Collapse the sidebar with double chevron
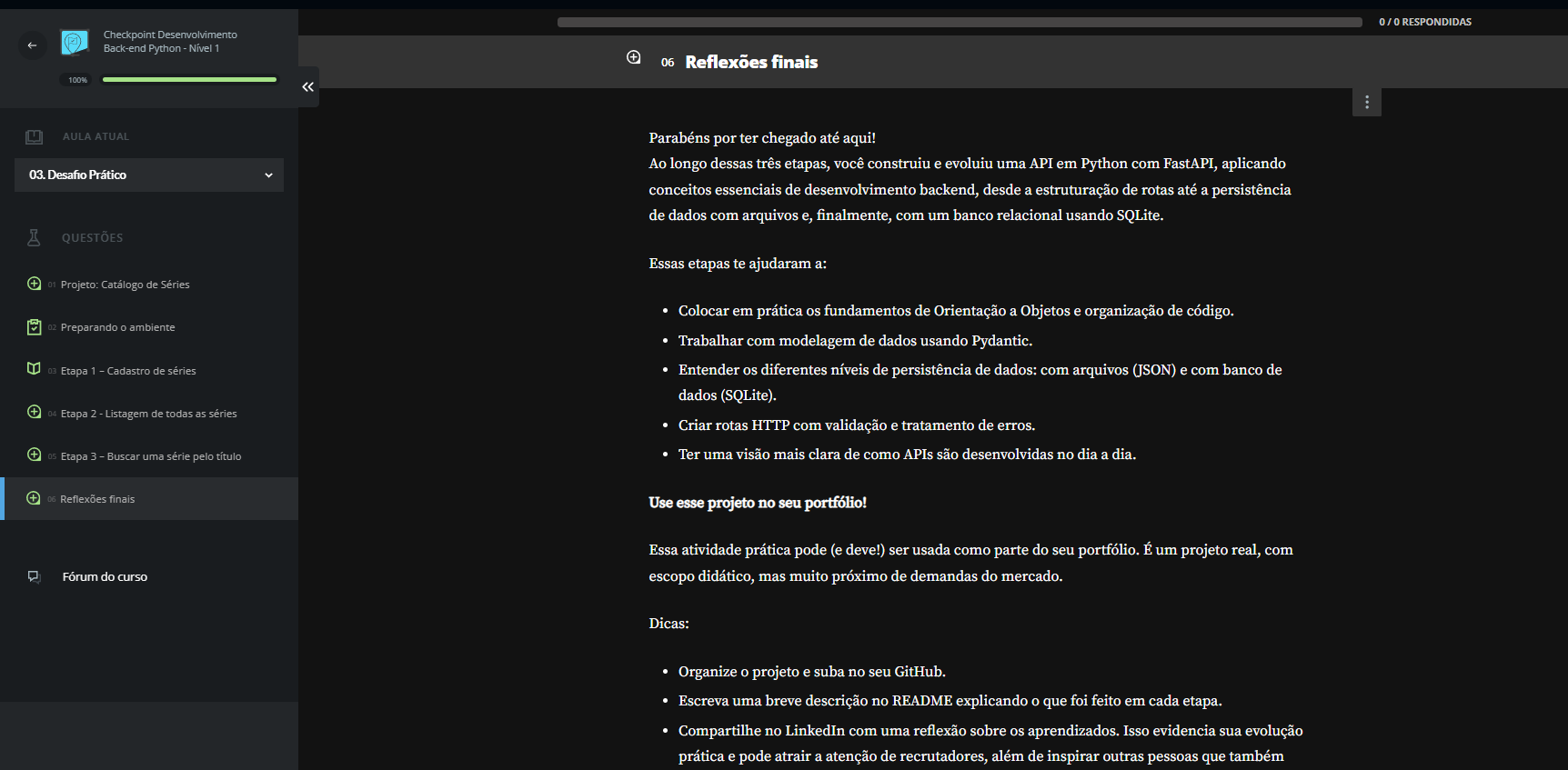Screen dimensions: 1568x770 [308, 86]
